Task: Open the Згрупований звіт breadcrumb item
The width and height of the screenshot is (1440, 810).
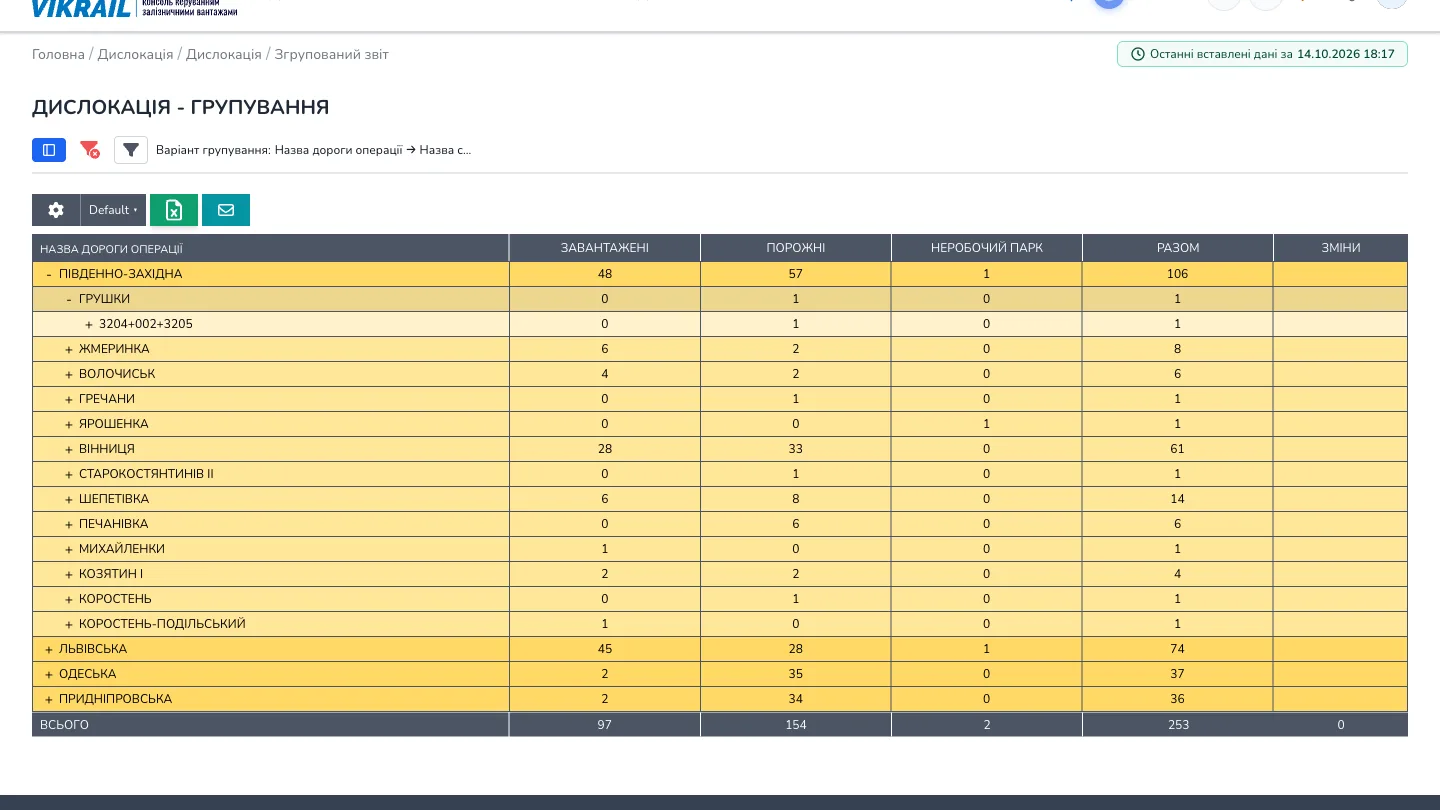Action: (x=332, y=54)
